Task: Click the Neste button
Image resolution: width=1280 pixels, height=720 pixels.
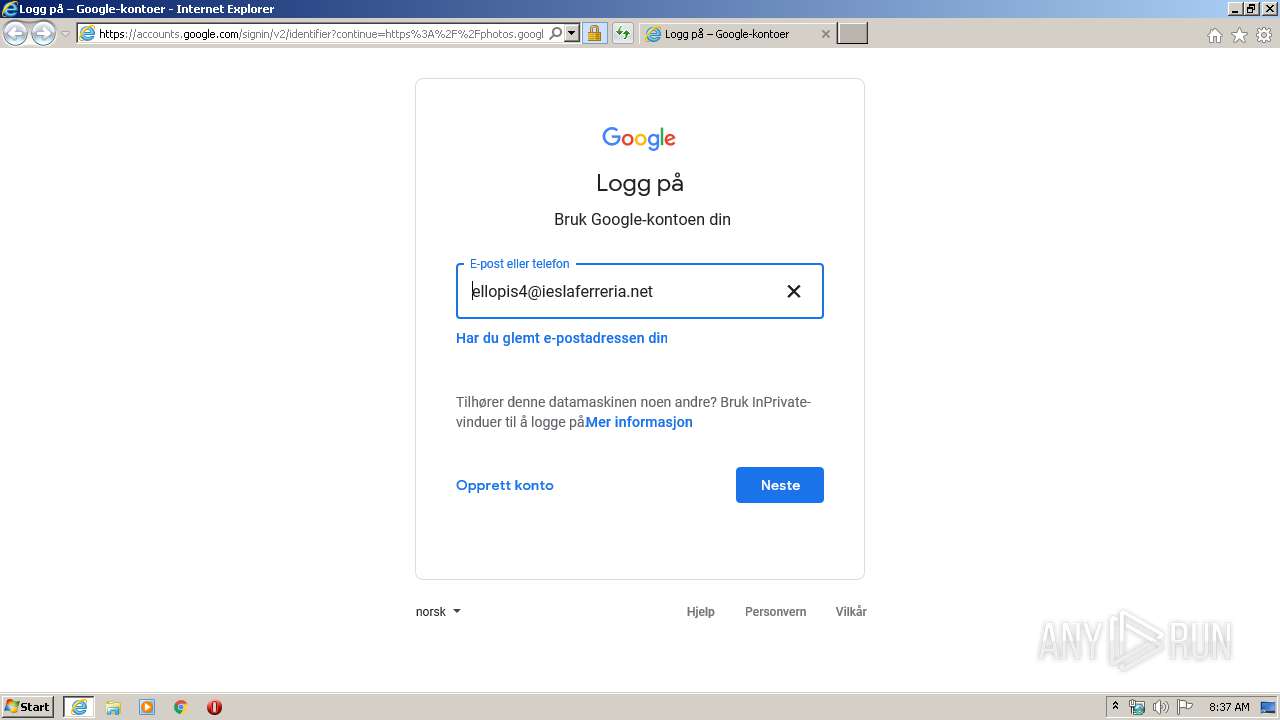Action: 780,485
